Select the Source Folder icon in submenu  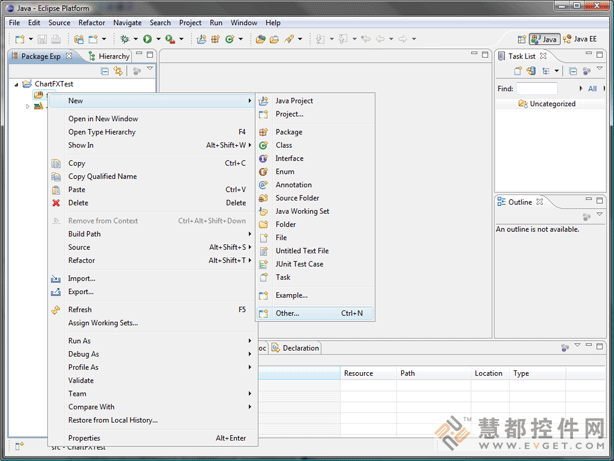coord(264,198)
